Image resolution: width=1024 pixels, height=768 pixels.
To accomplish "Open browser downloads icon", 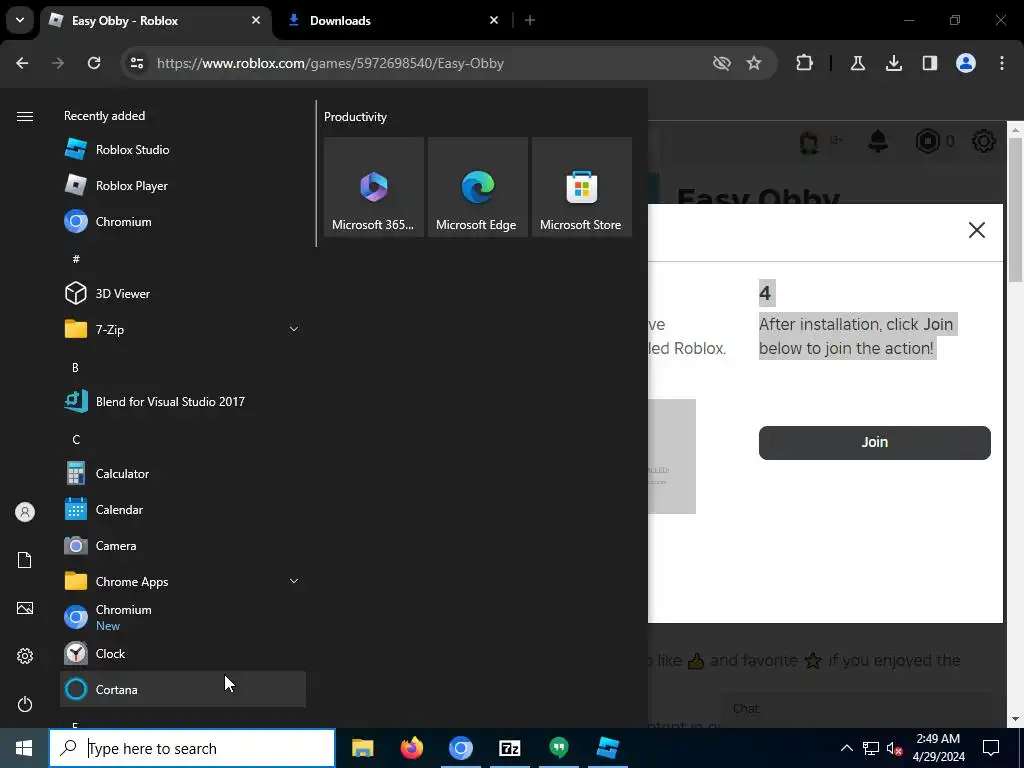I will [893, 63].
